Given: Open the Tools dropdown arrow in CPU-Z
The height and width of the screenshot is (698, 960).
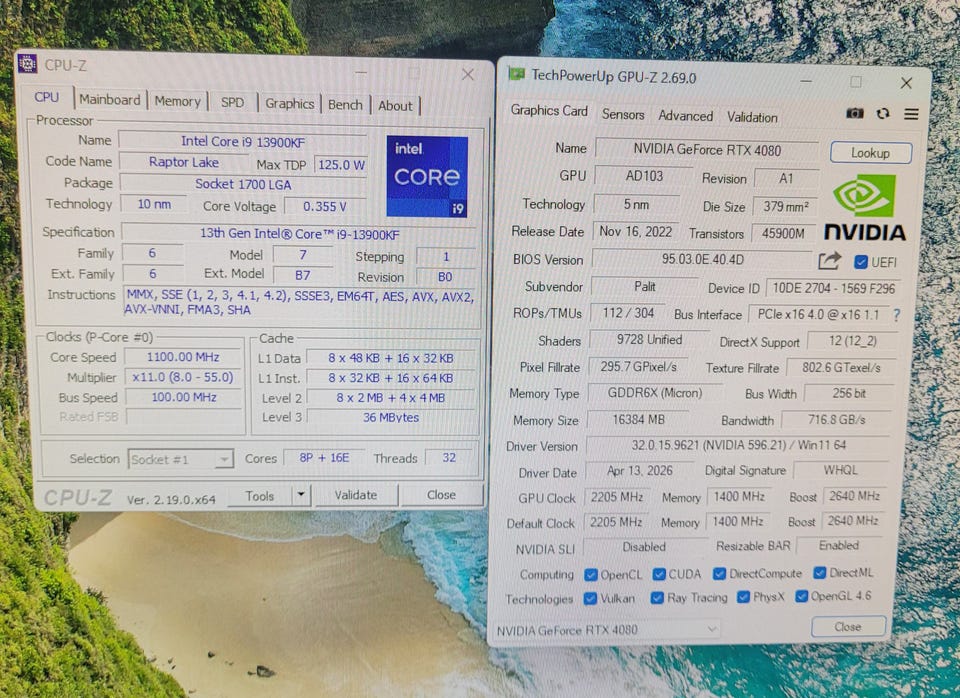Looking at the screenshot, I should (x=301, y=494).
